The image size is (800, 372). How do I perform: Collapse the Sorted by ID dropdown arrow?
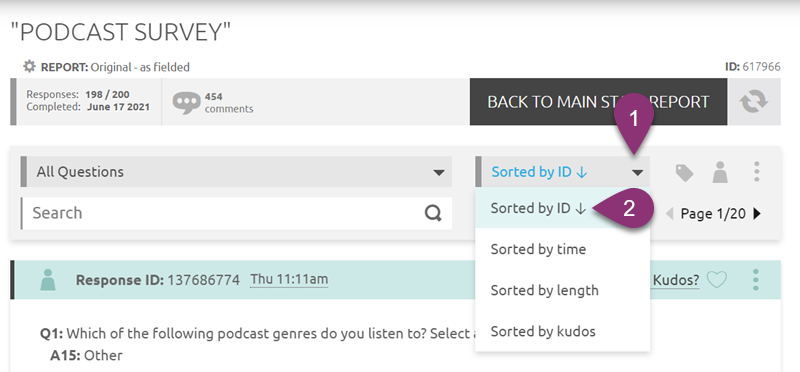coord(637,173)
